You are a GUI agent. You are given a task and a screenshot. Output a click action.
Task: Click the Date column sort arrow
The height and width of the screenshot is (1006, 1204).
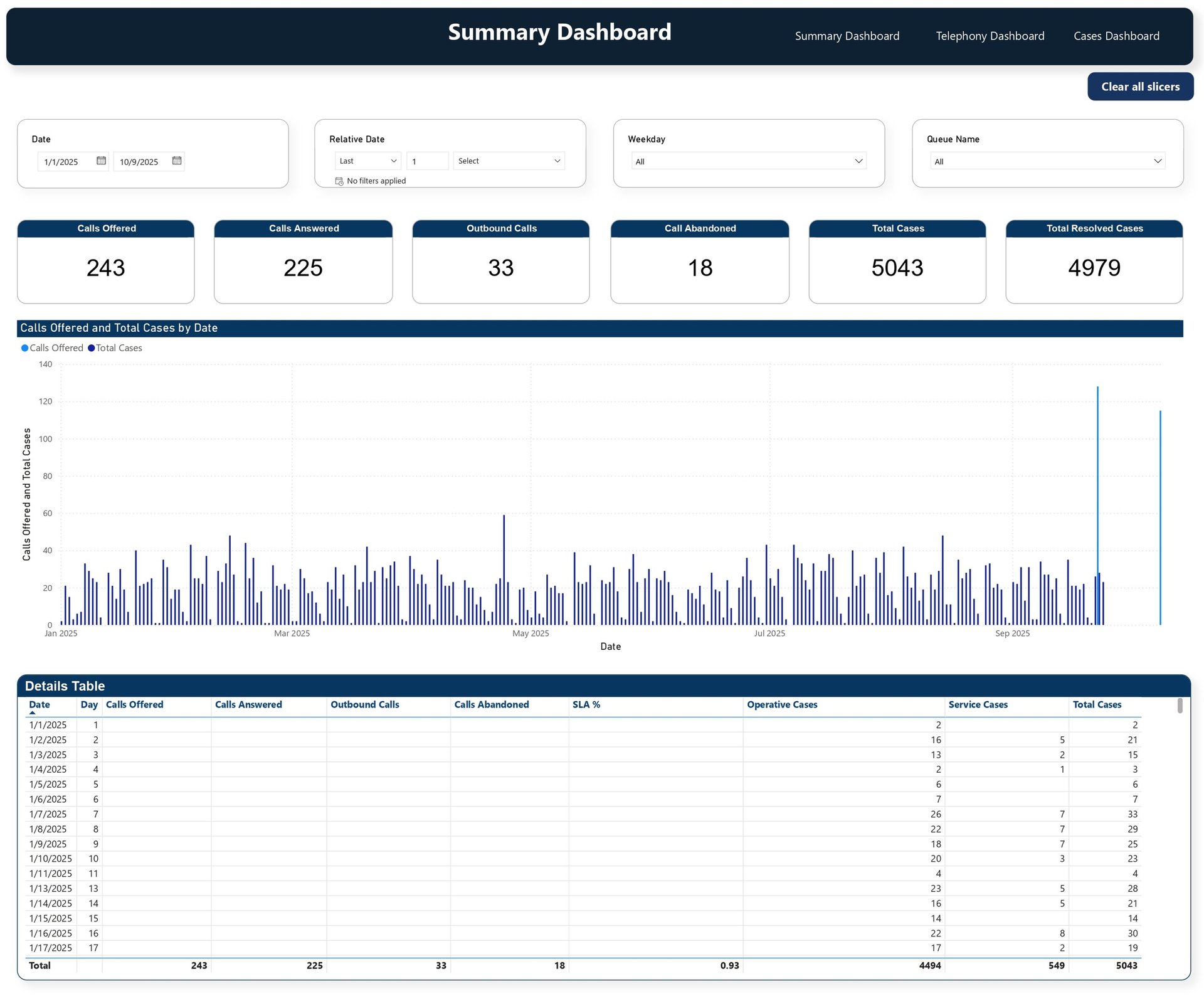click(33, 713)
